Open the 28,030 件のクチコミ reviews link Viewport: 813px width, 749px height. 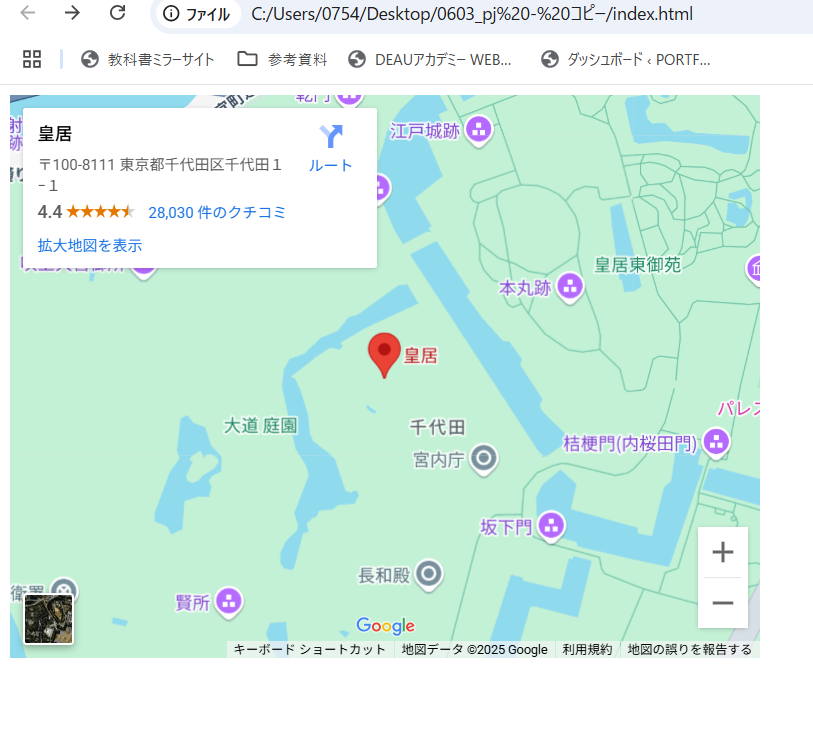coord(217,212)
